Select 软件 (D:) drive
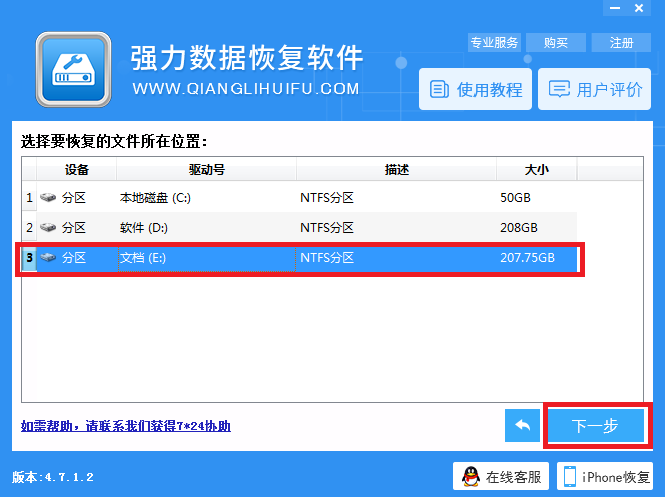665x497 pixels. 144,228
